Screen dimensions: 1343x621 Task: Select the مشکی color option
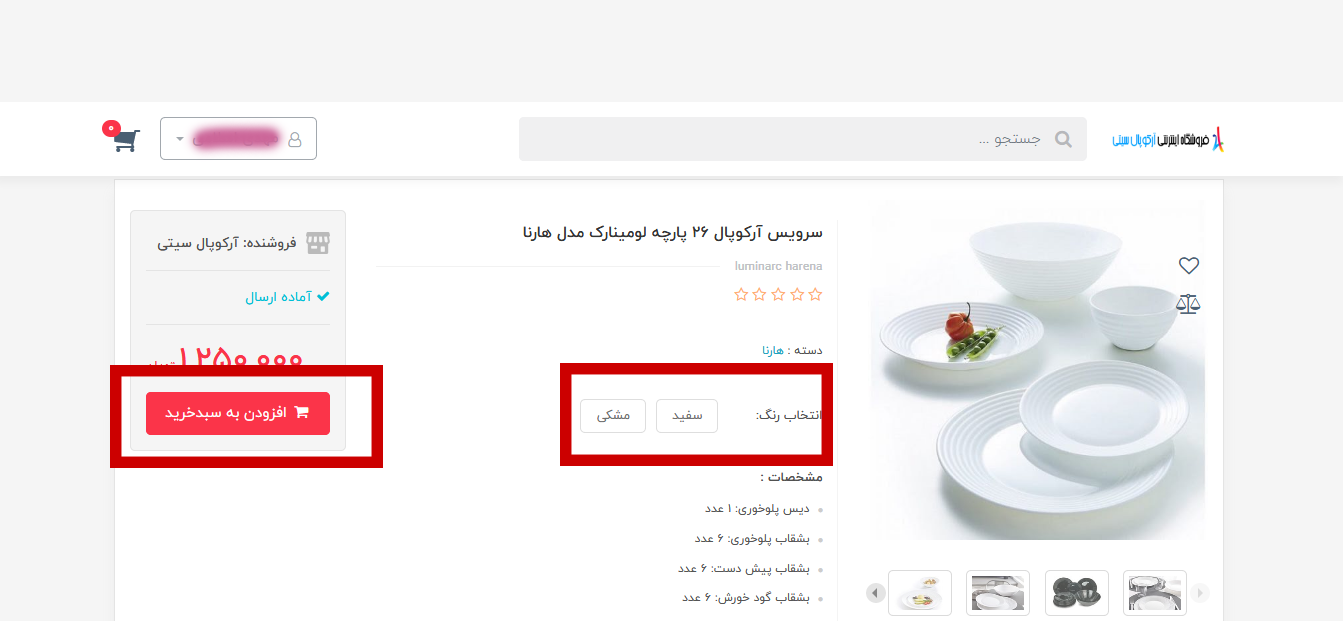(613, 416)
